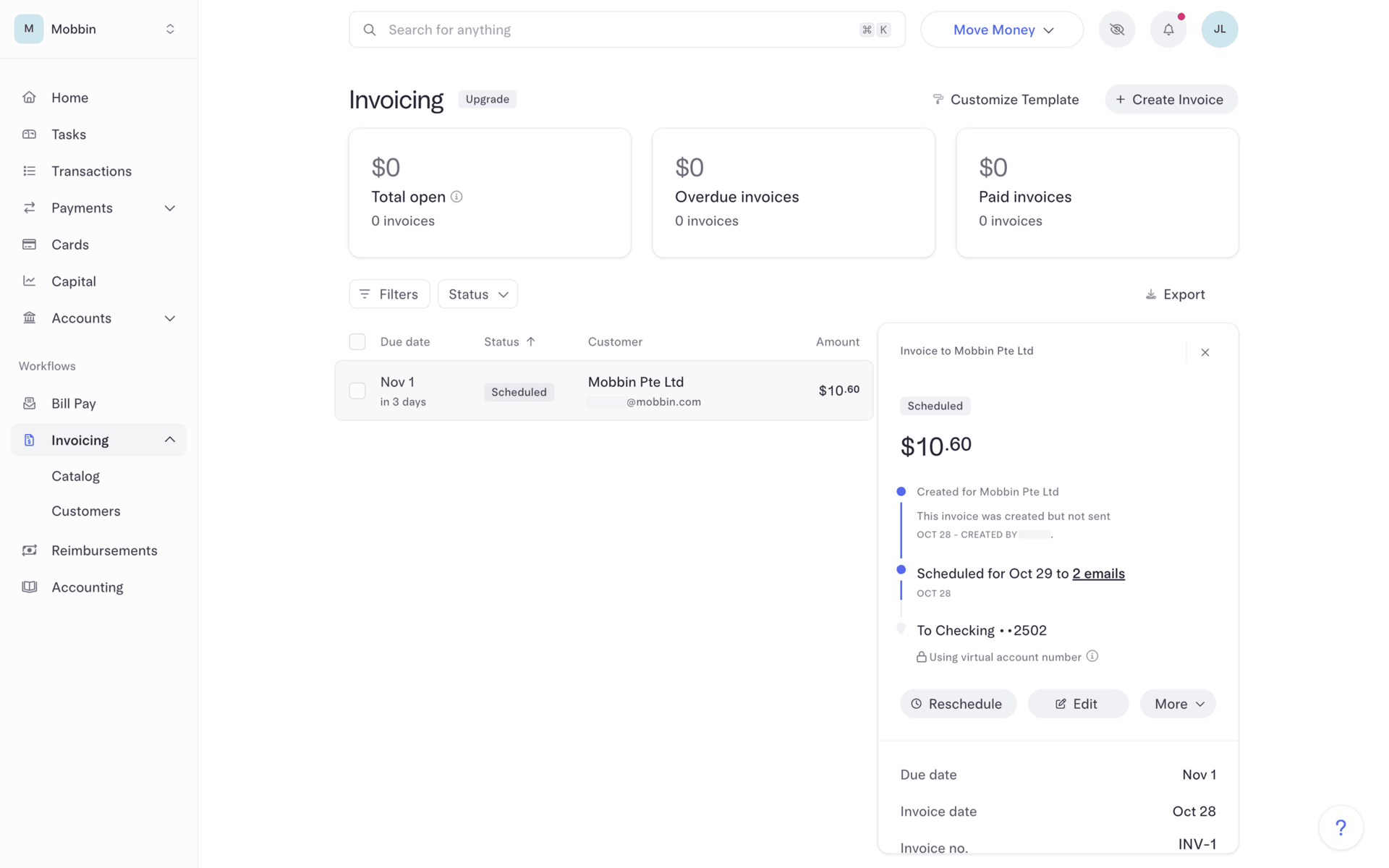Click the Upgrade badge
This screenshot has width=1389, height=868.
click(487, 99)
